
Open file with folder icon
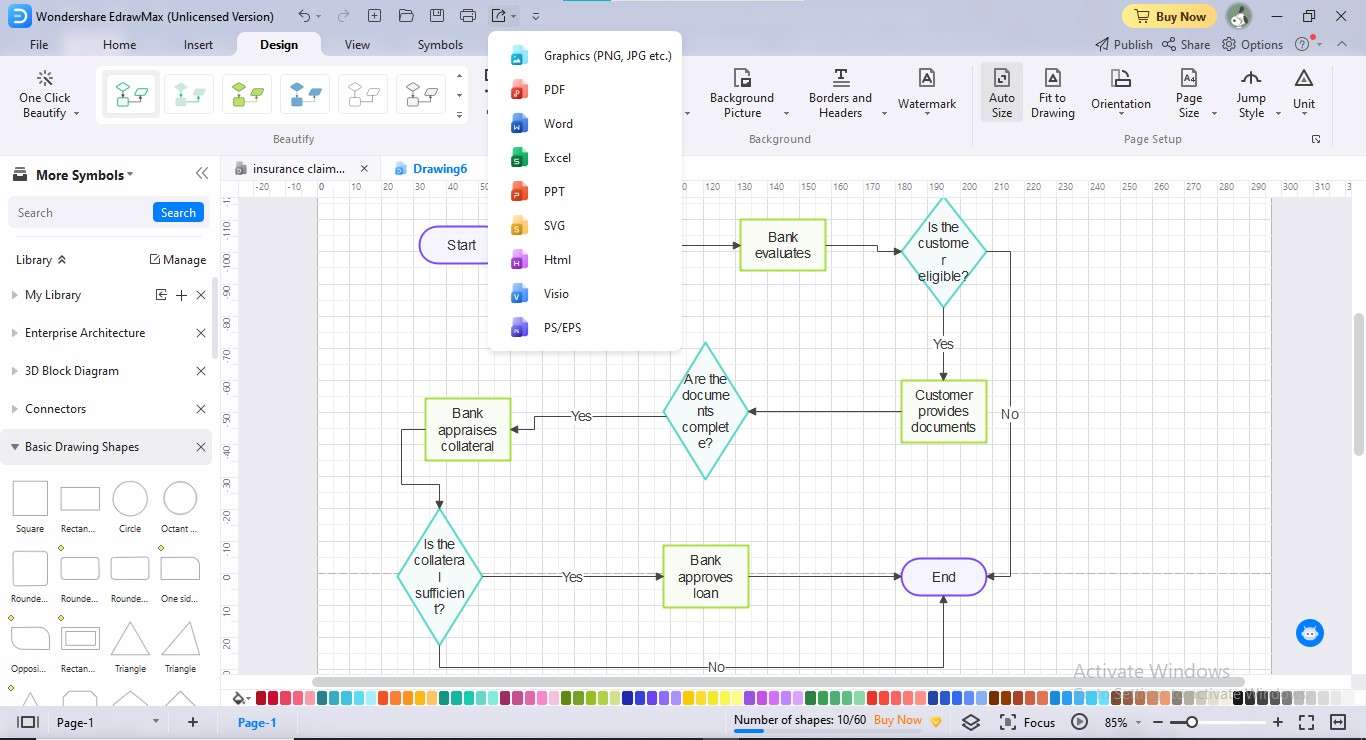point(405,16)
